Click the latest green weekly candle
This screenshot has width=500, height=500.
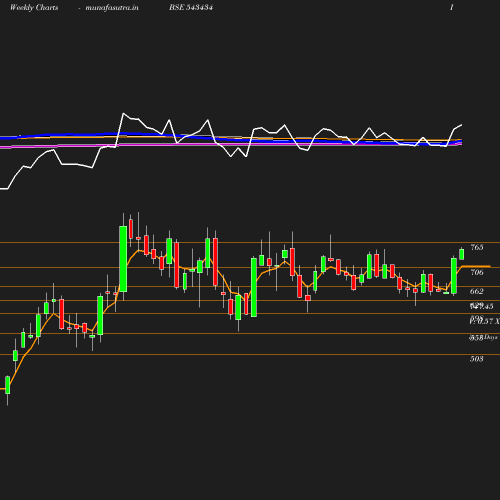click(462, 254)
